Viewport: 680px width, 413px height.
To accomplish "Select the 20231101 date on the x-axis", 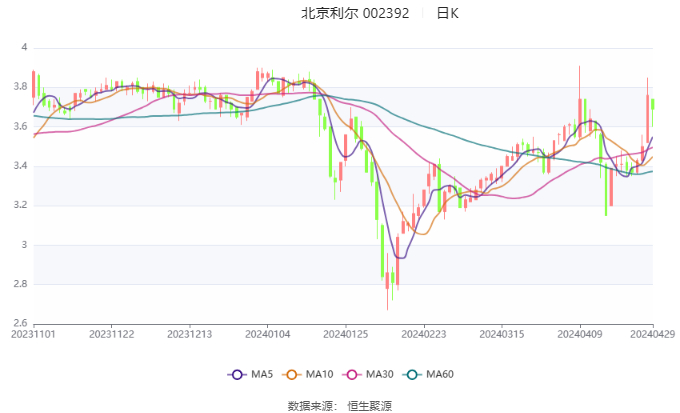I will pyautogui.click(x=34, y=334).
